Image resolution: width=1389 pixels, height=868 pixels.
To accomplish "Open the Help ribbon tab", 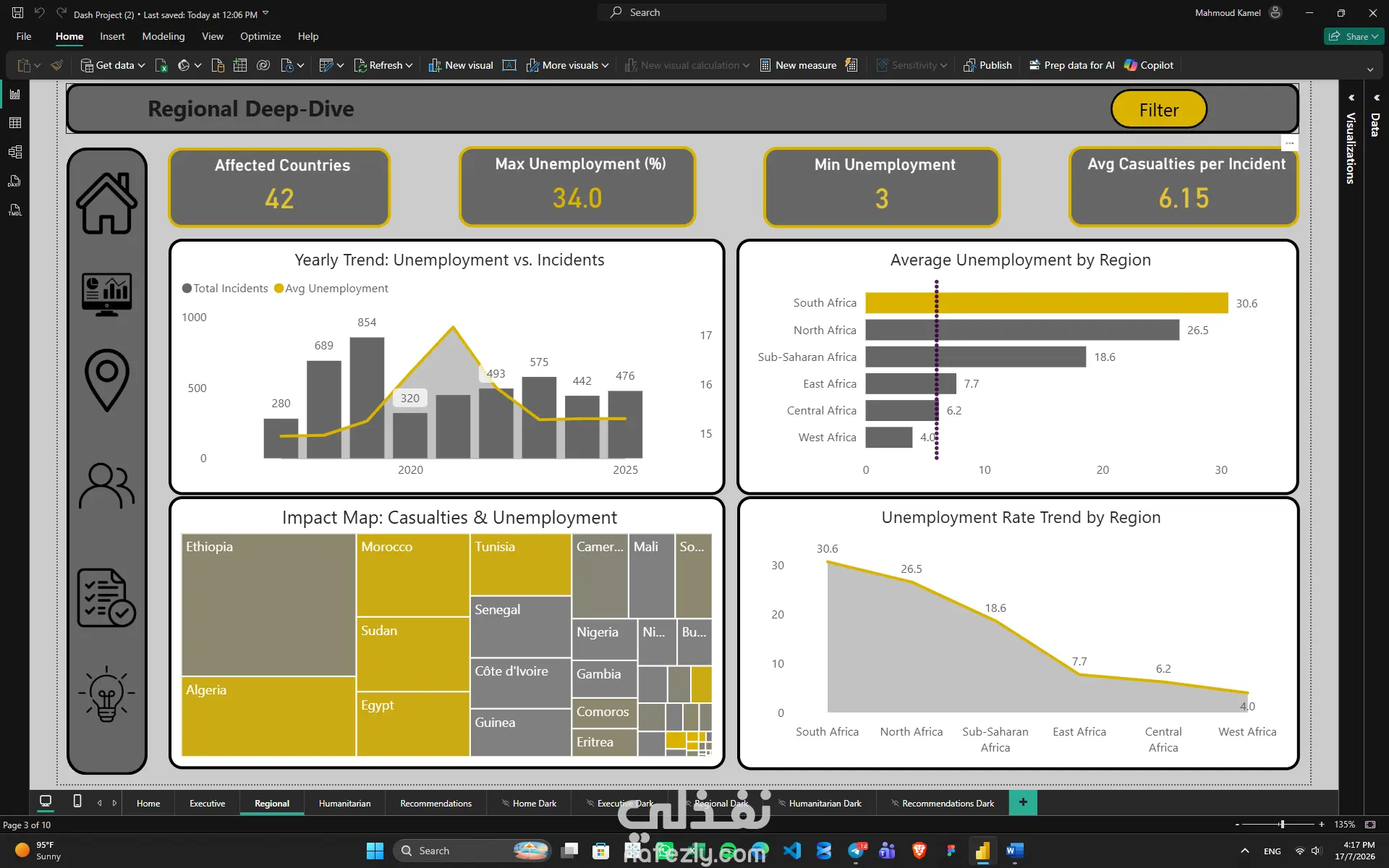I will [x=307, y=36].
